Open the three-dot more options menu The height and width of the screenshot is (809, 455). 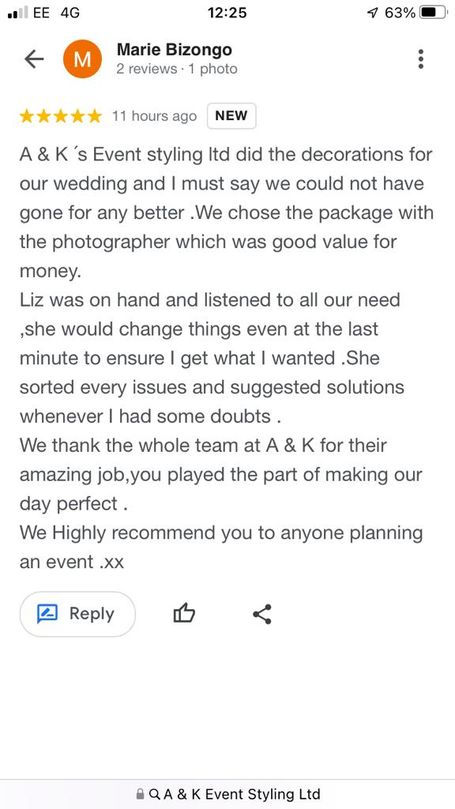pos(421,59)
